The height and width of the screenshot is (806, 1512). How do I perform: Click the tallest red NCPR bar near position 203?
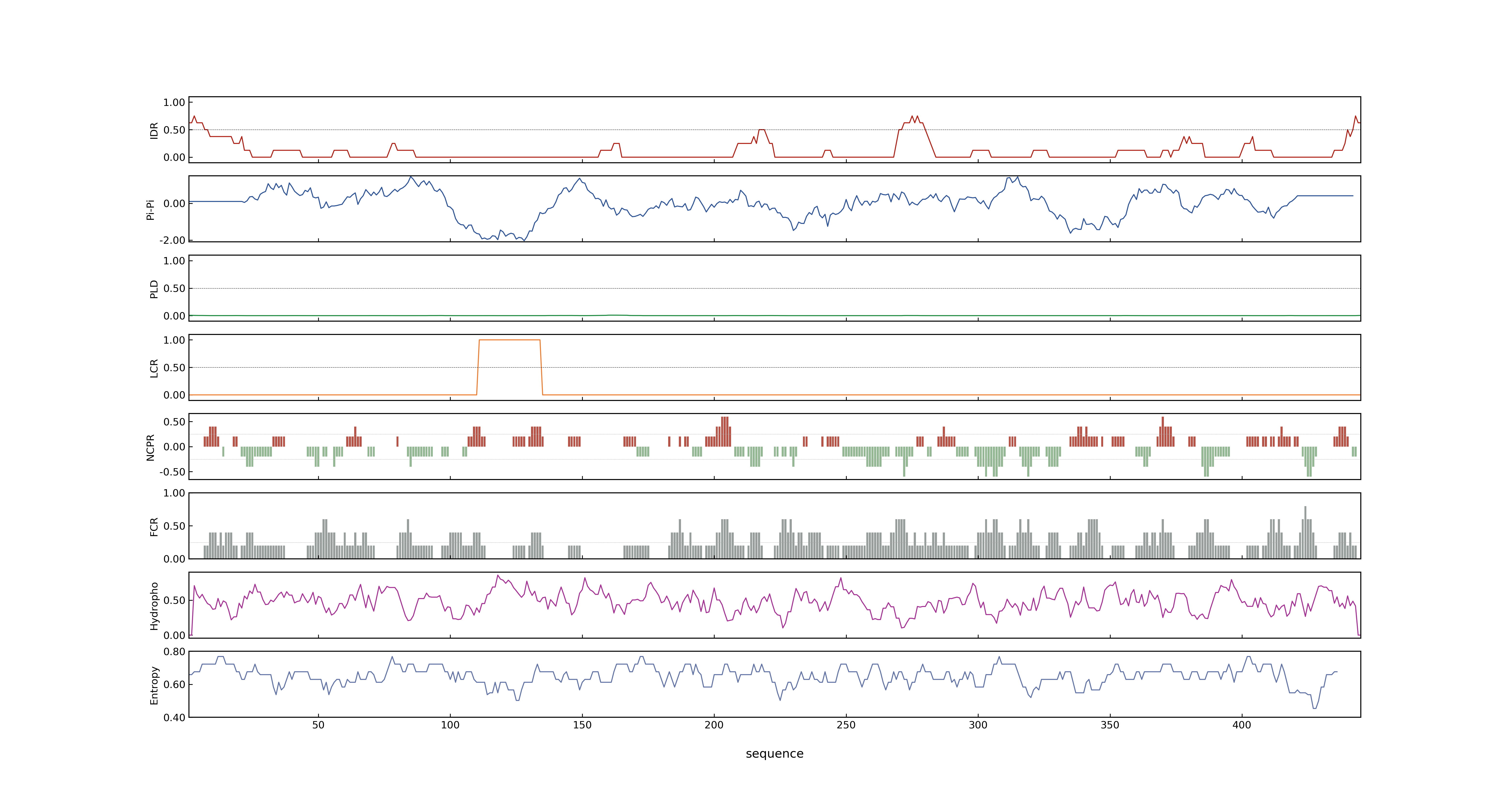coord(725,432)
